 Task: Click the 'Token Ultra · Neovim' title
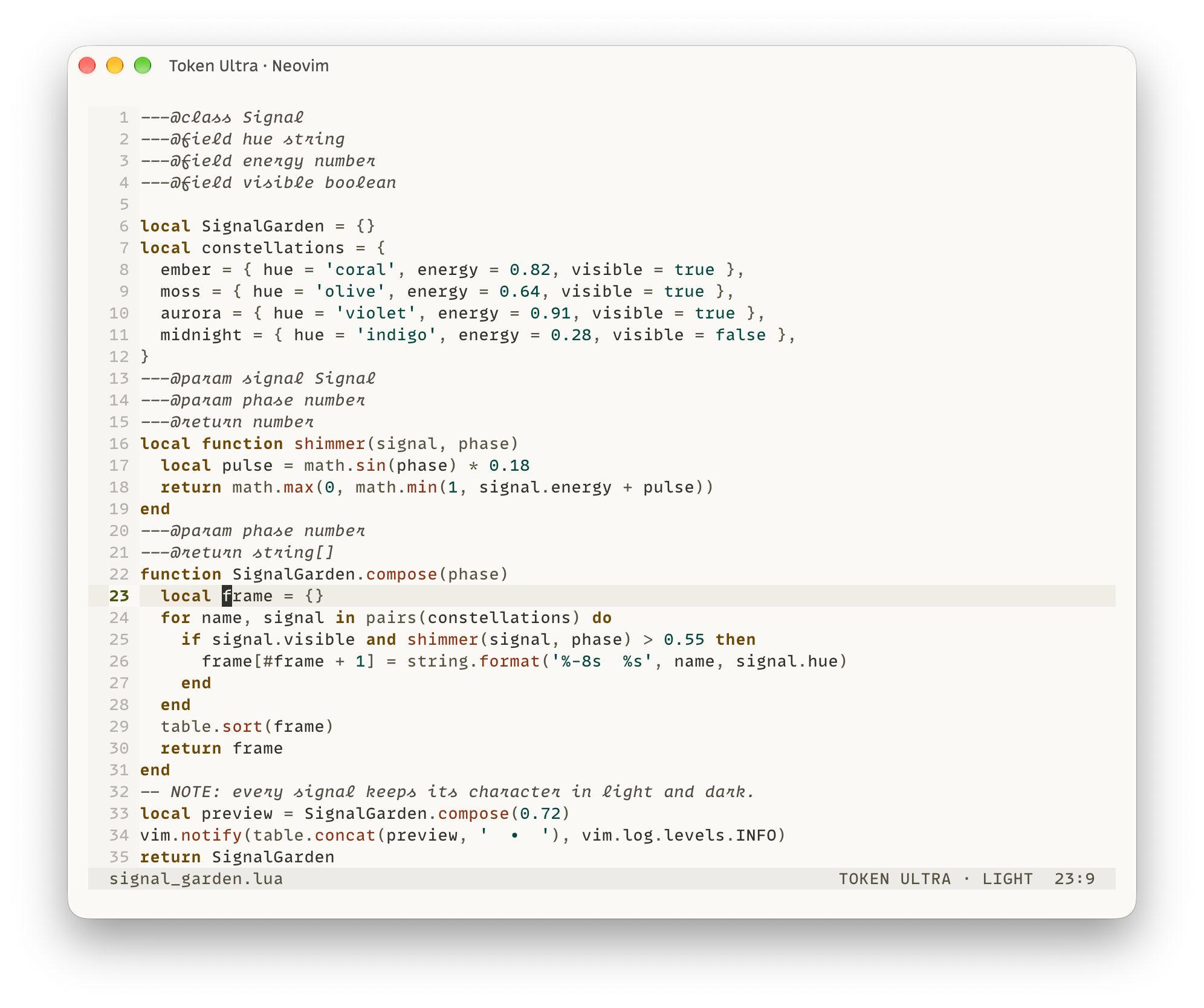tap(249, 66)
